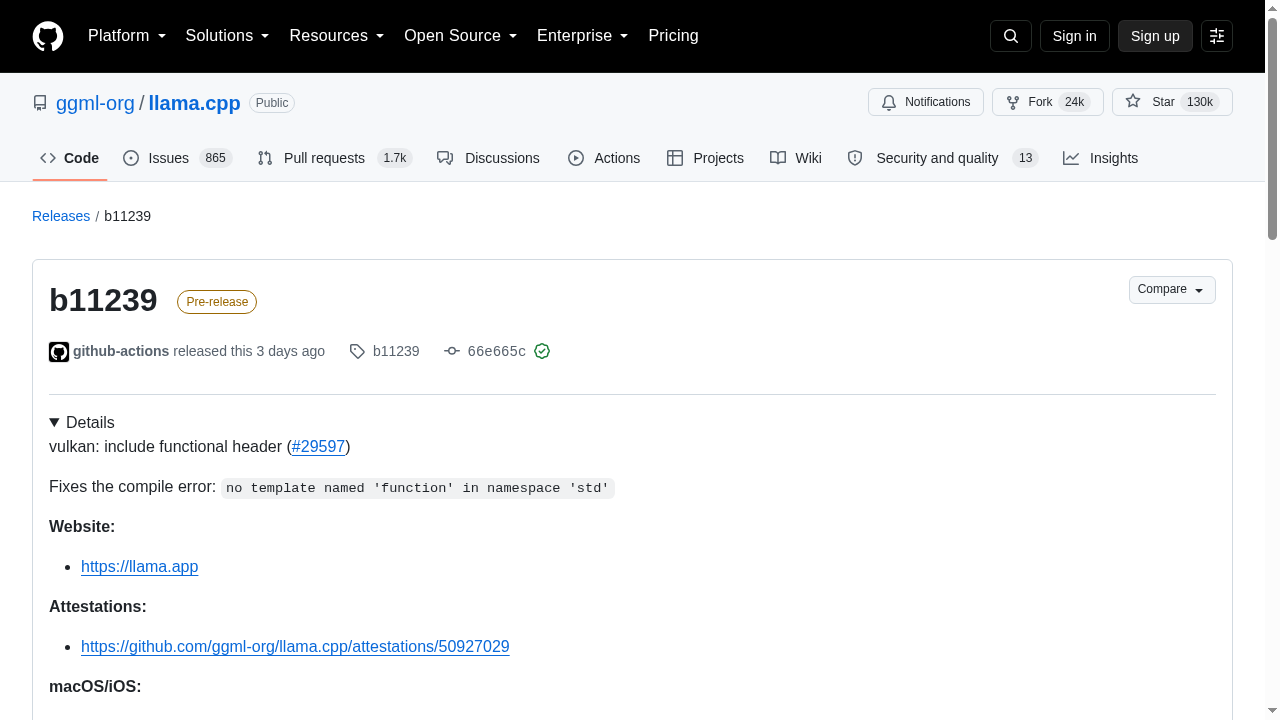The image size is (1280, 720).
Task: Expand the Open Source menu
Action: point(461,36)
